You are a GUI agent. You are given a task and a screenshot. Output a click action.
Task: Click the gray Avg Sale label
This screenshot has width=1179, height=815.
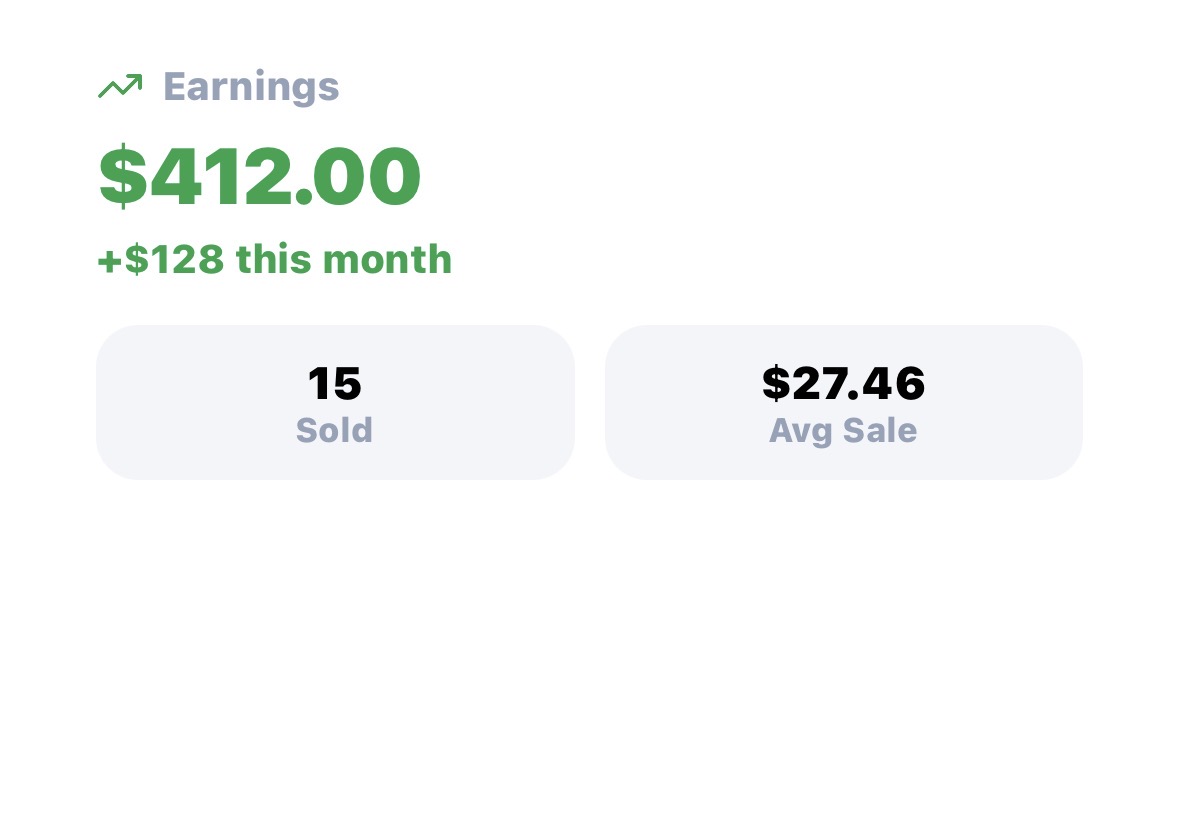843,431
